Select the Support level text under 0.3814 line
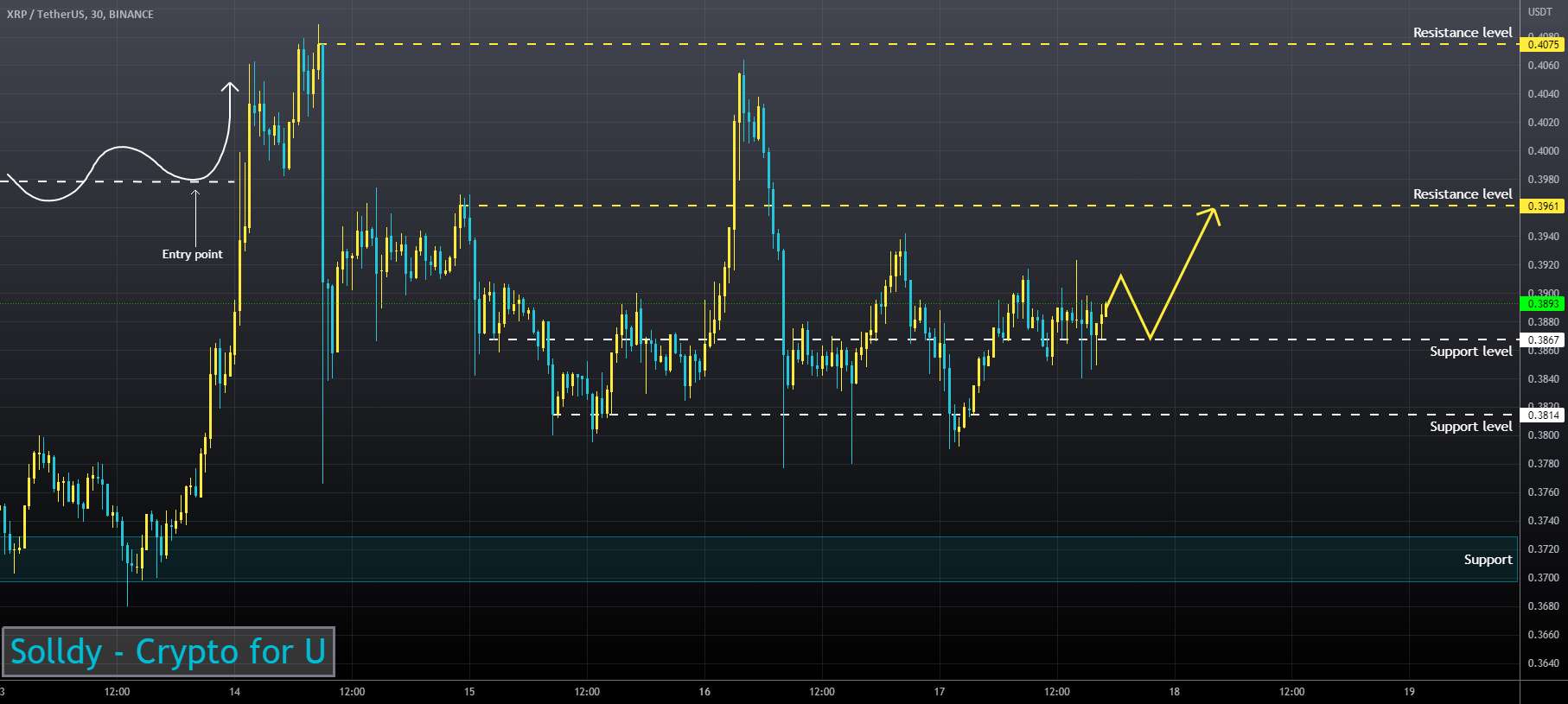 click(1470, 427)
